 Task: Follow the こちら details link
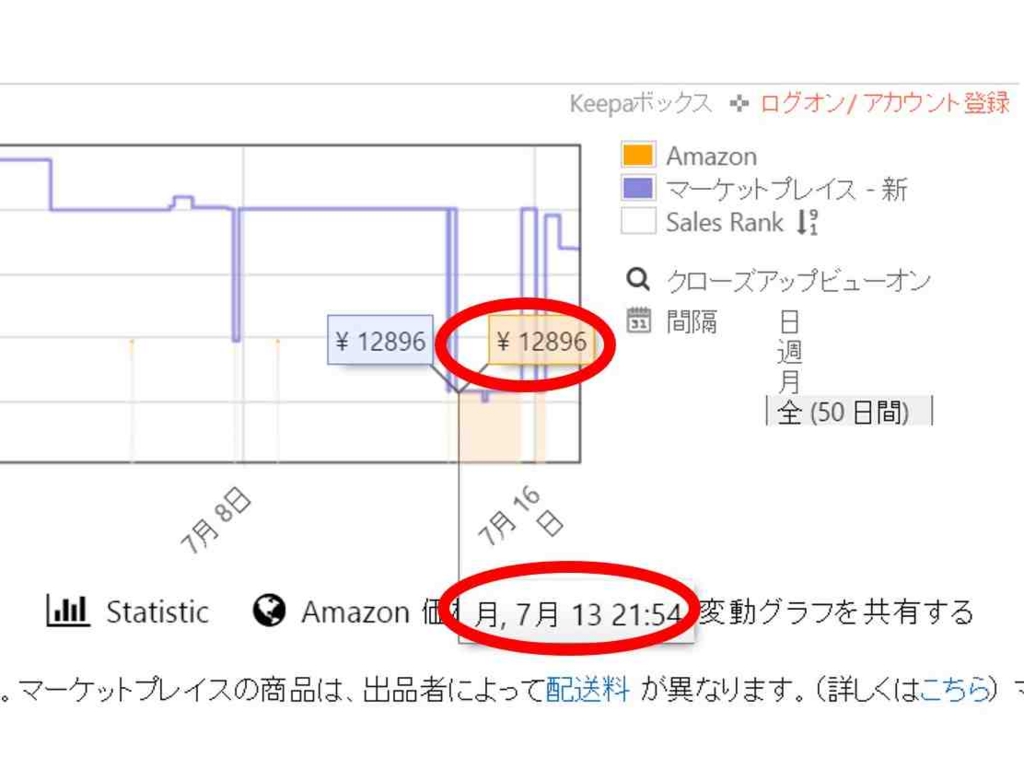[955, 689]
